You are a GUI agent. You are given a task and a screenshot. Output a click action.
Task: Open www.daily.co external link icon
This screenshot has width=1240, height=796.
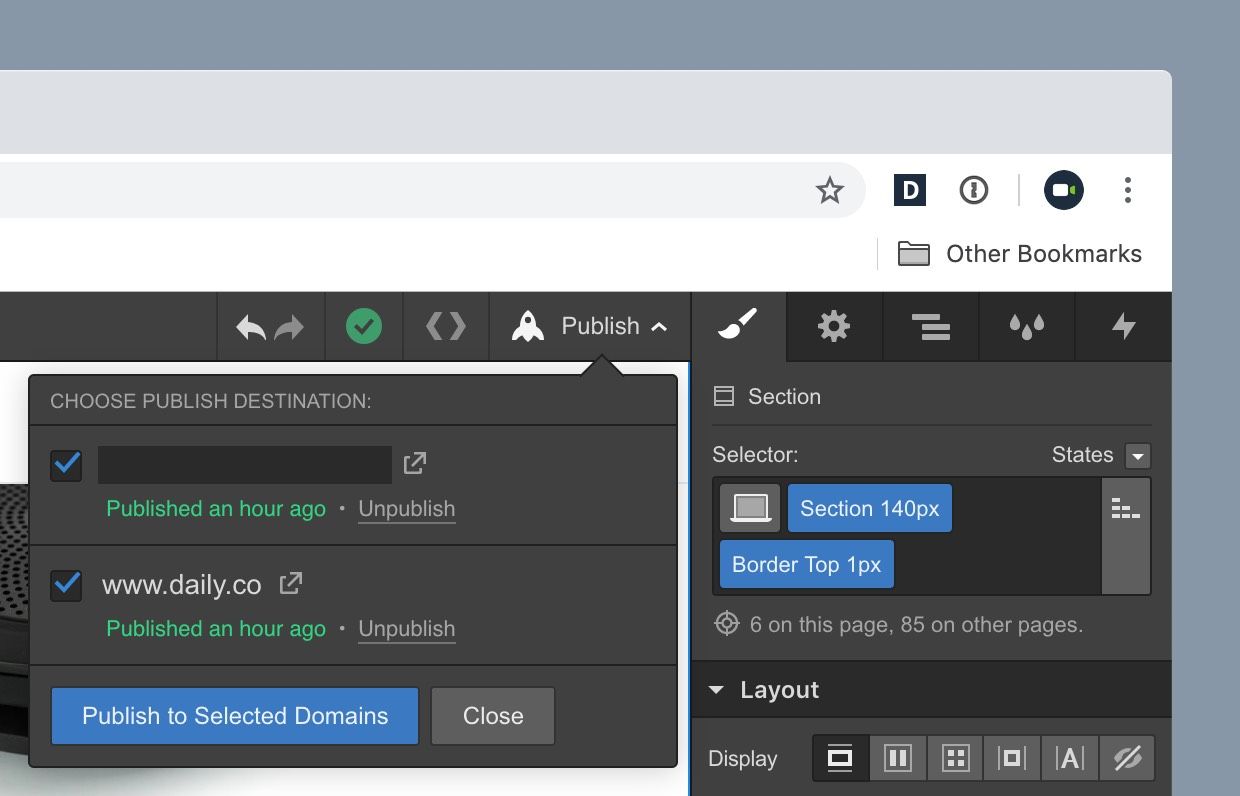pyautogui.click(x=290, y=583)
